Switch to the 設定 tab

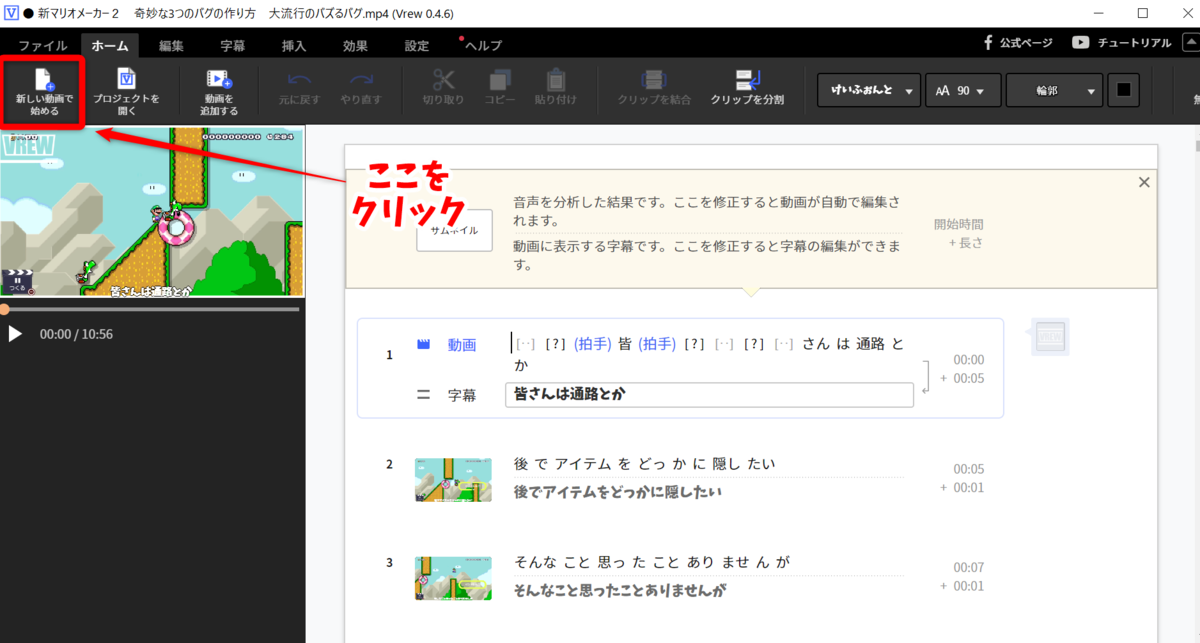417,45
